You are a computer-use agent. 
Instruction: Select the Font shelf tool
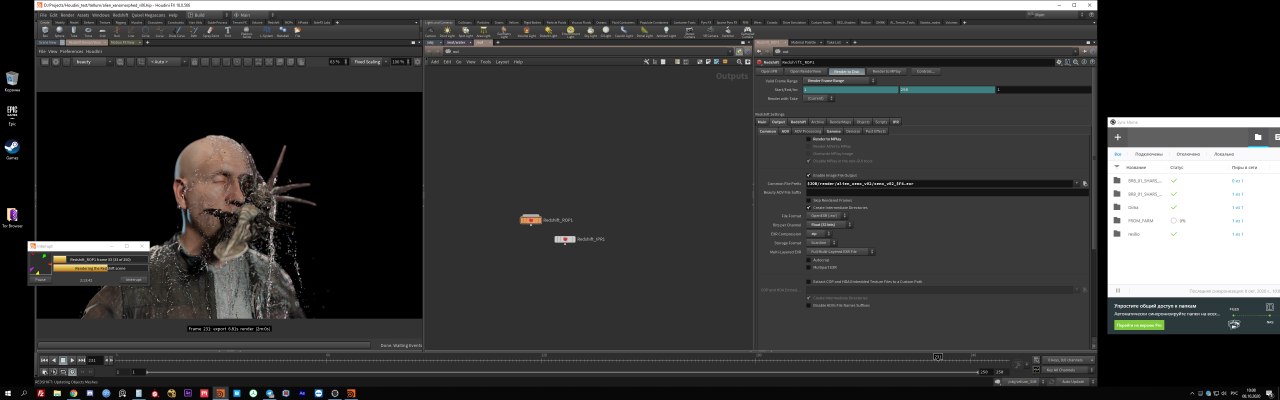pos(228,31)
